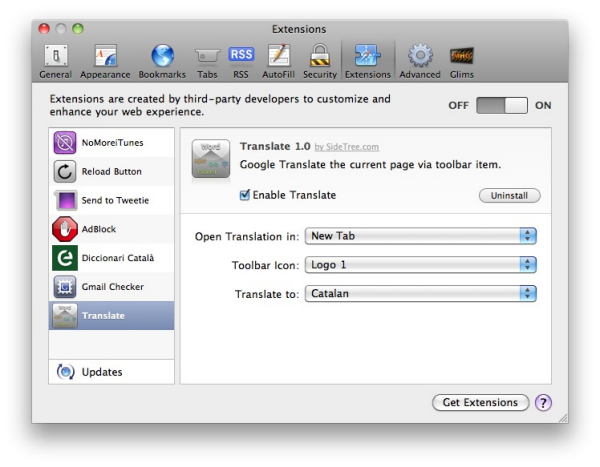
Task: Click the Reload Button extension icon
Action: tap(65, 171)
